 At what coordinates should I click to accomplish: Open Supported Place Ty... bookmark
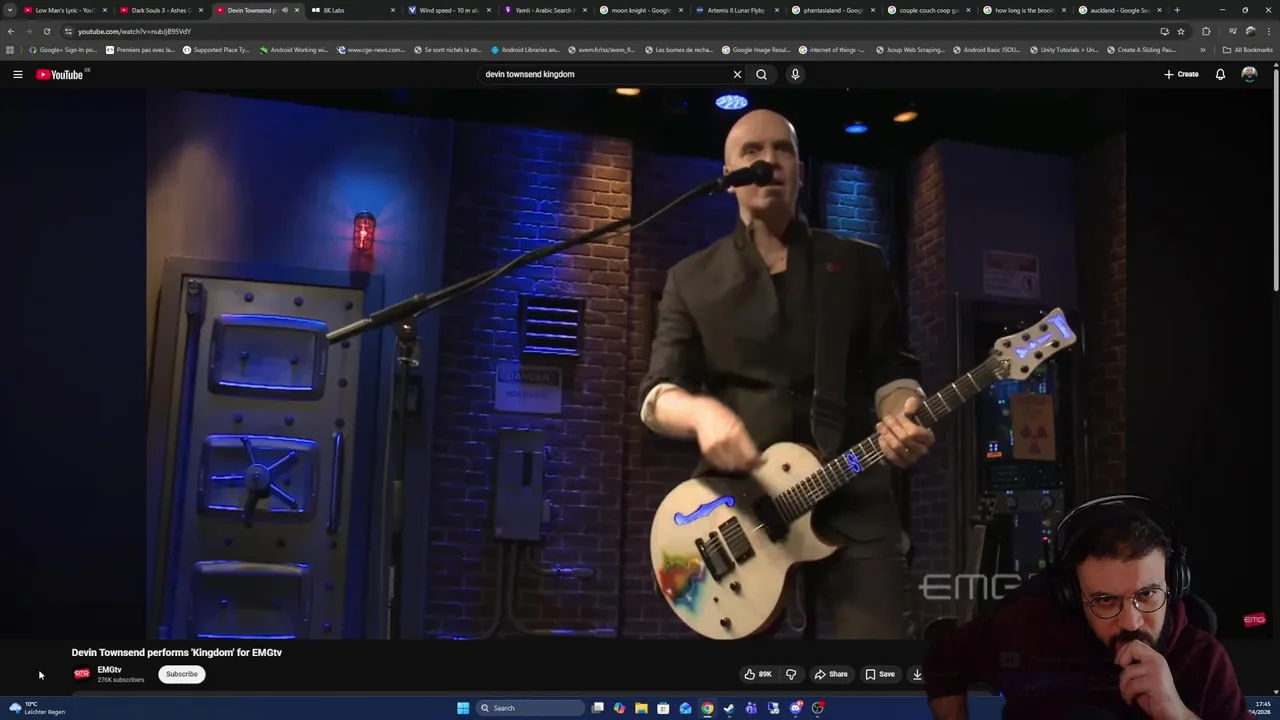click(216, 49)
